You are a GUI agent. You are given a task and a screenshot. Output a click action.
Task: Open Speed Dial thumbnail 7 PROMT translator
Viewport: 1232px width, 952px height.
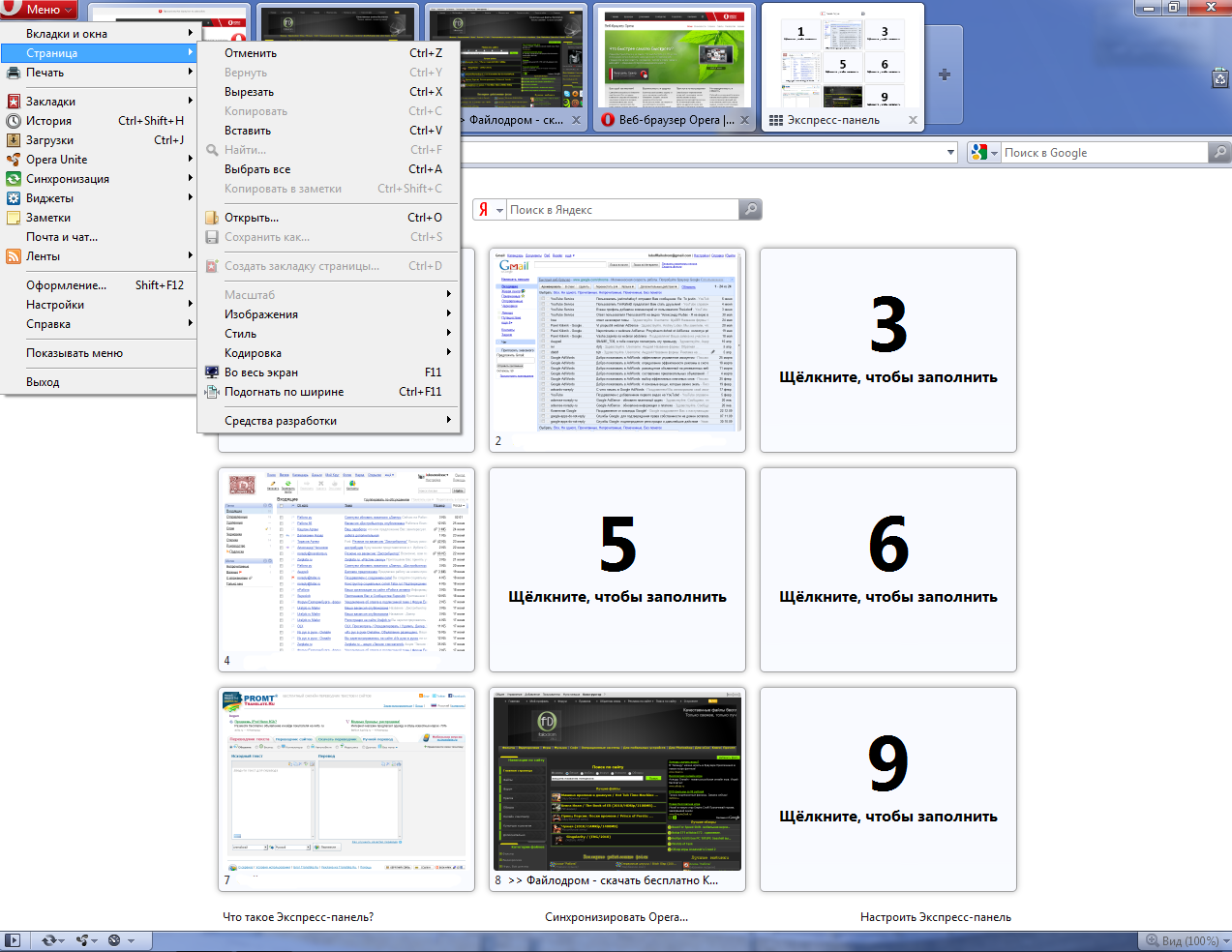point(346,789)
